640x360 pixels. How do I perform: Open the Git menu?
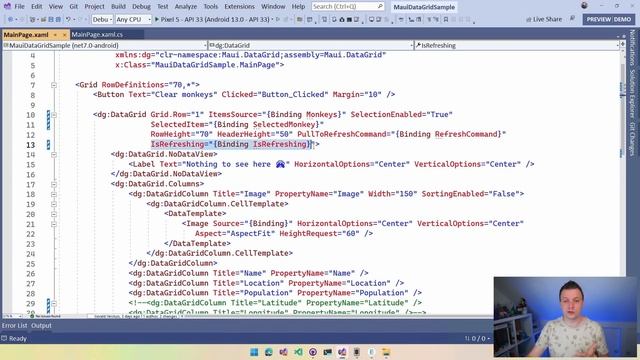[x=73, y=7]
